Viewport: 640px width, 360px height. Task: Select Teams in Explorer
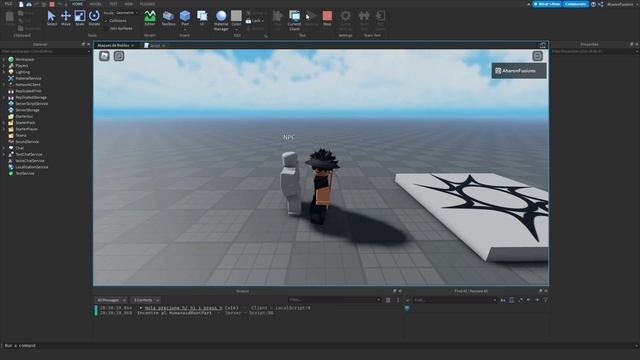coord(21,135)
